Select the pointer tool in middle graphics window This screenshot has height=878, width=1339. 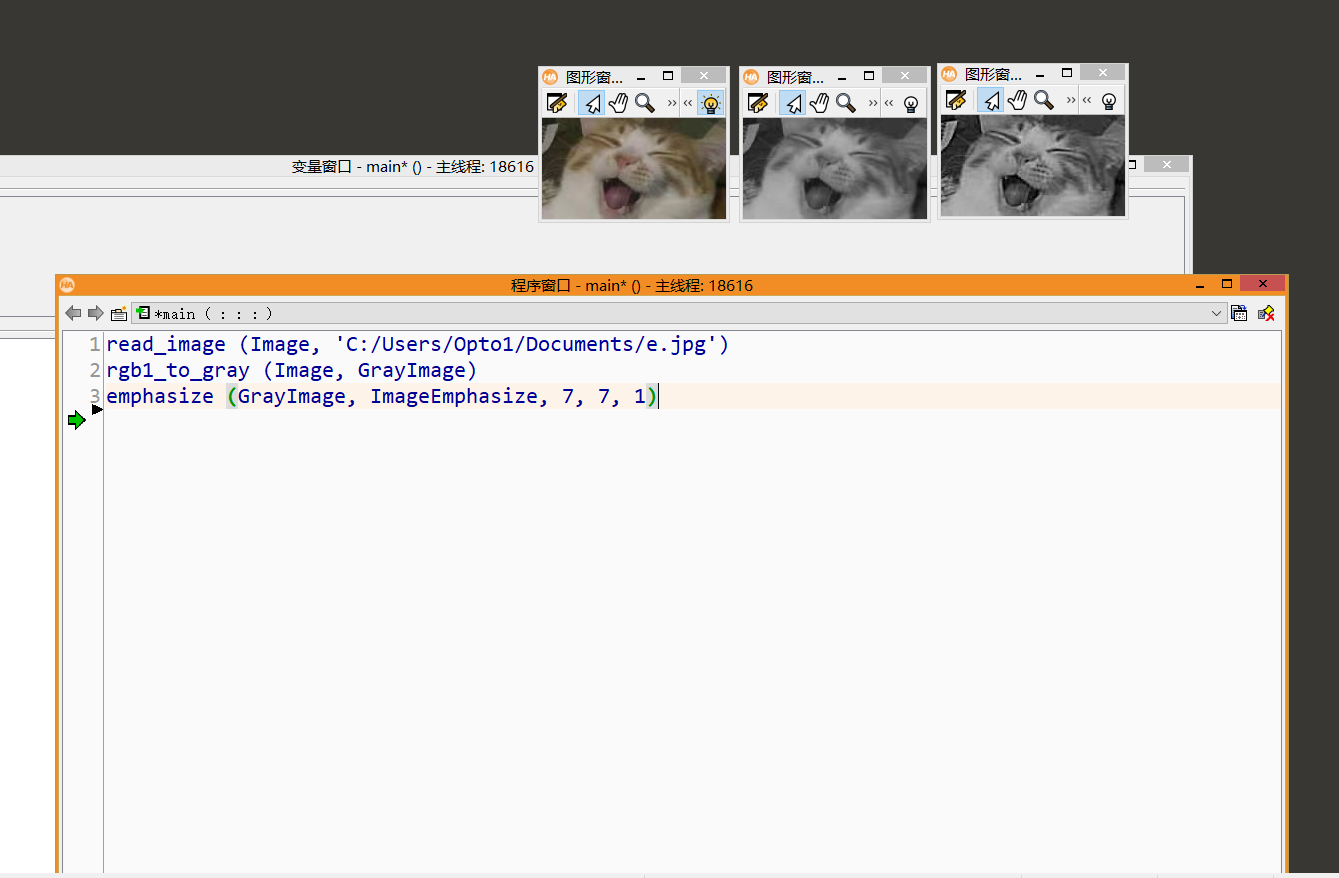click(792, 103)
